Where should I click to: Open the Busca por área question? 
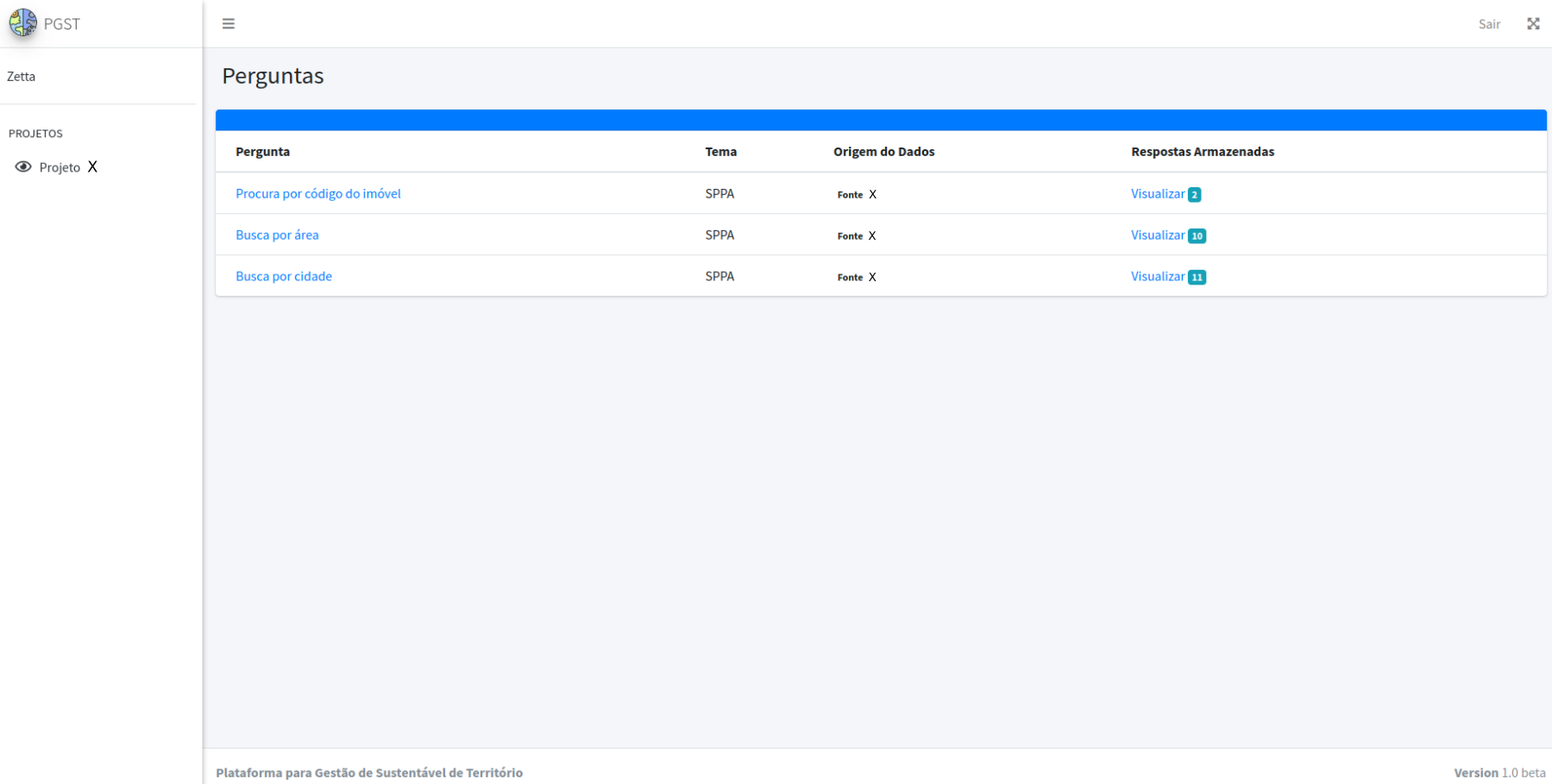[x=277, y=235]
